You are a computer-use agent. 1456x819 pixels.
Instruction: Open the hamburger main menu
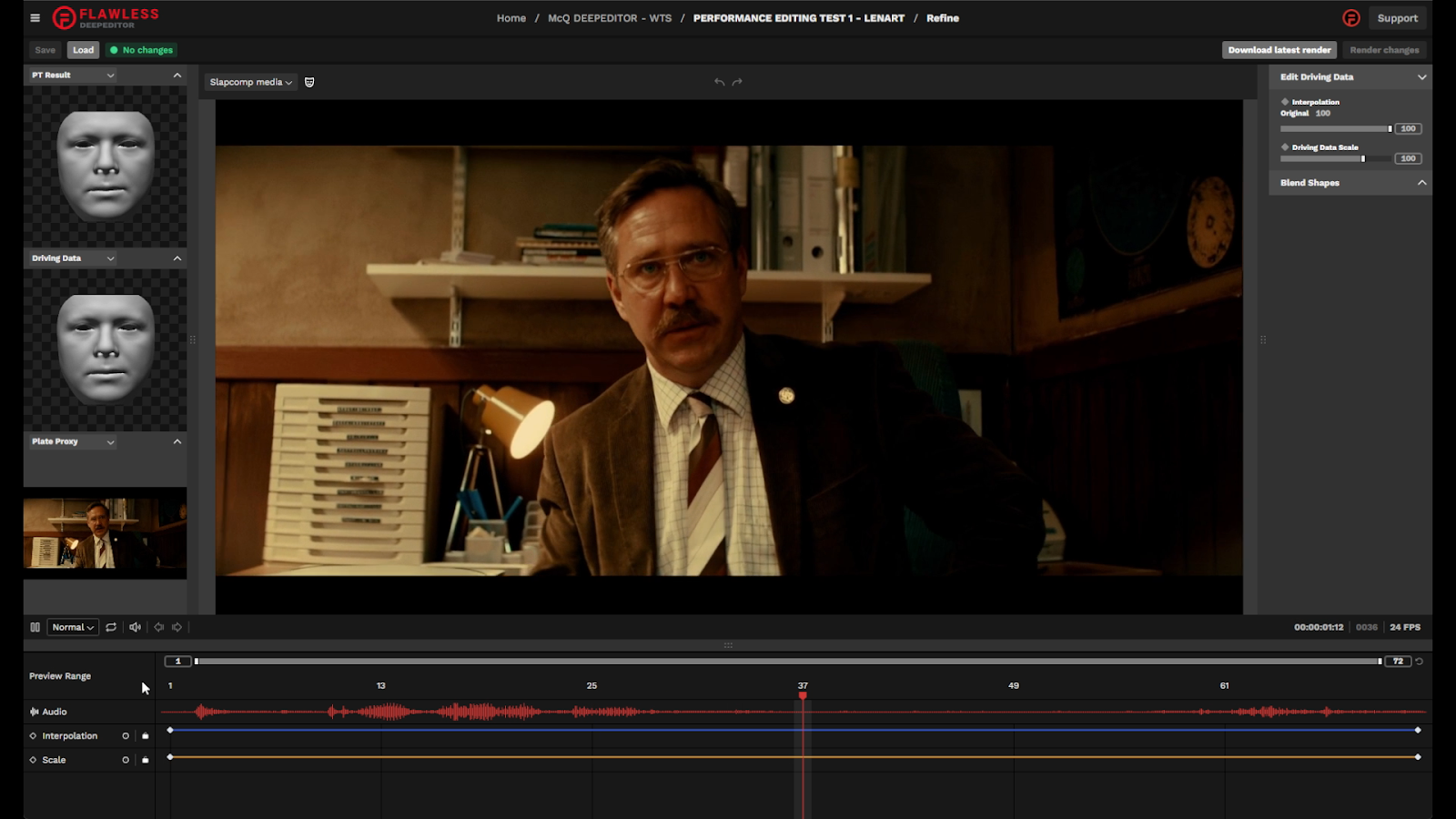(x=35, y=17)
